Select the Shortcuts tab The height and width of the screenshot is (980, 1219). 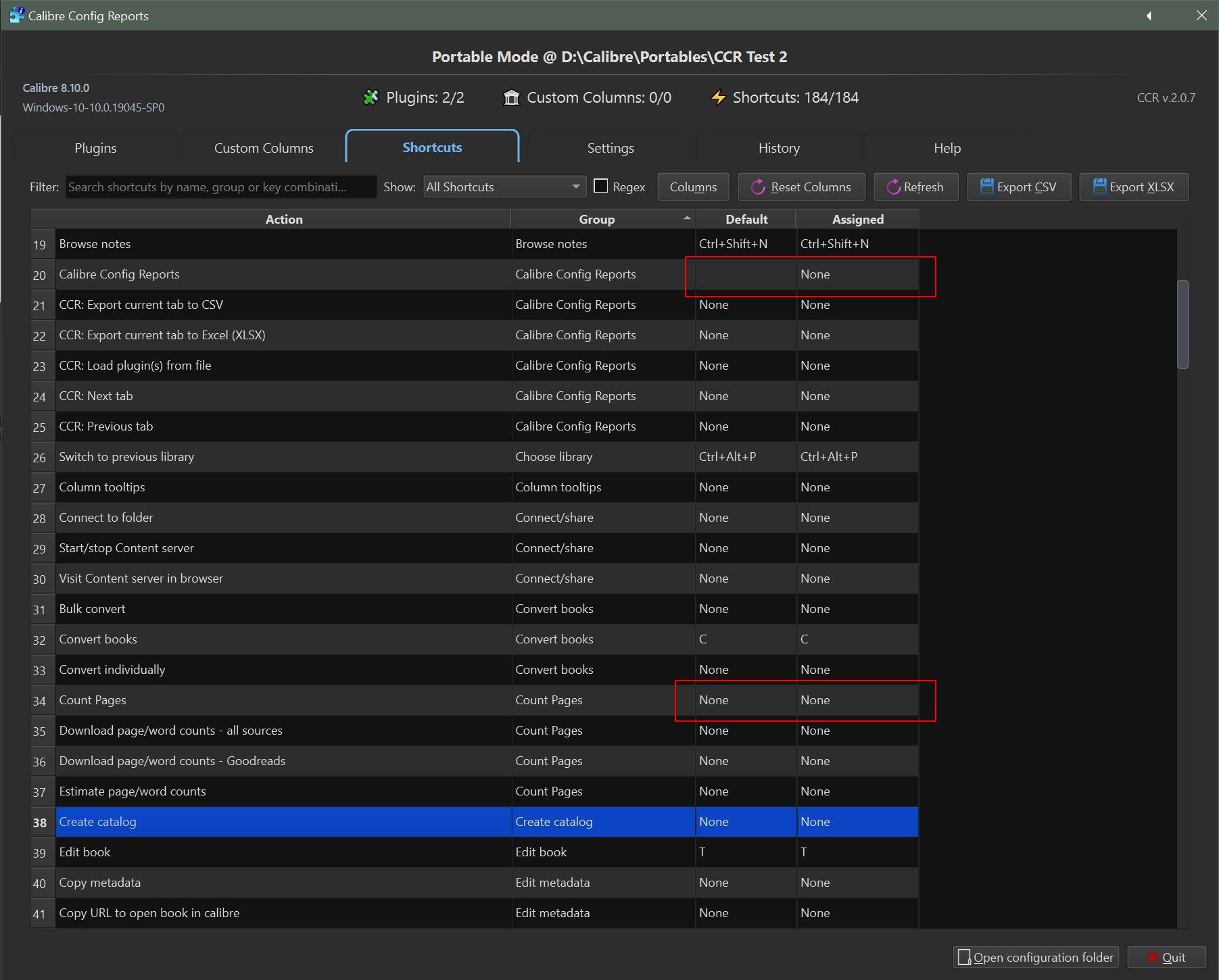(x=432, y=147)
